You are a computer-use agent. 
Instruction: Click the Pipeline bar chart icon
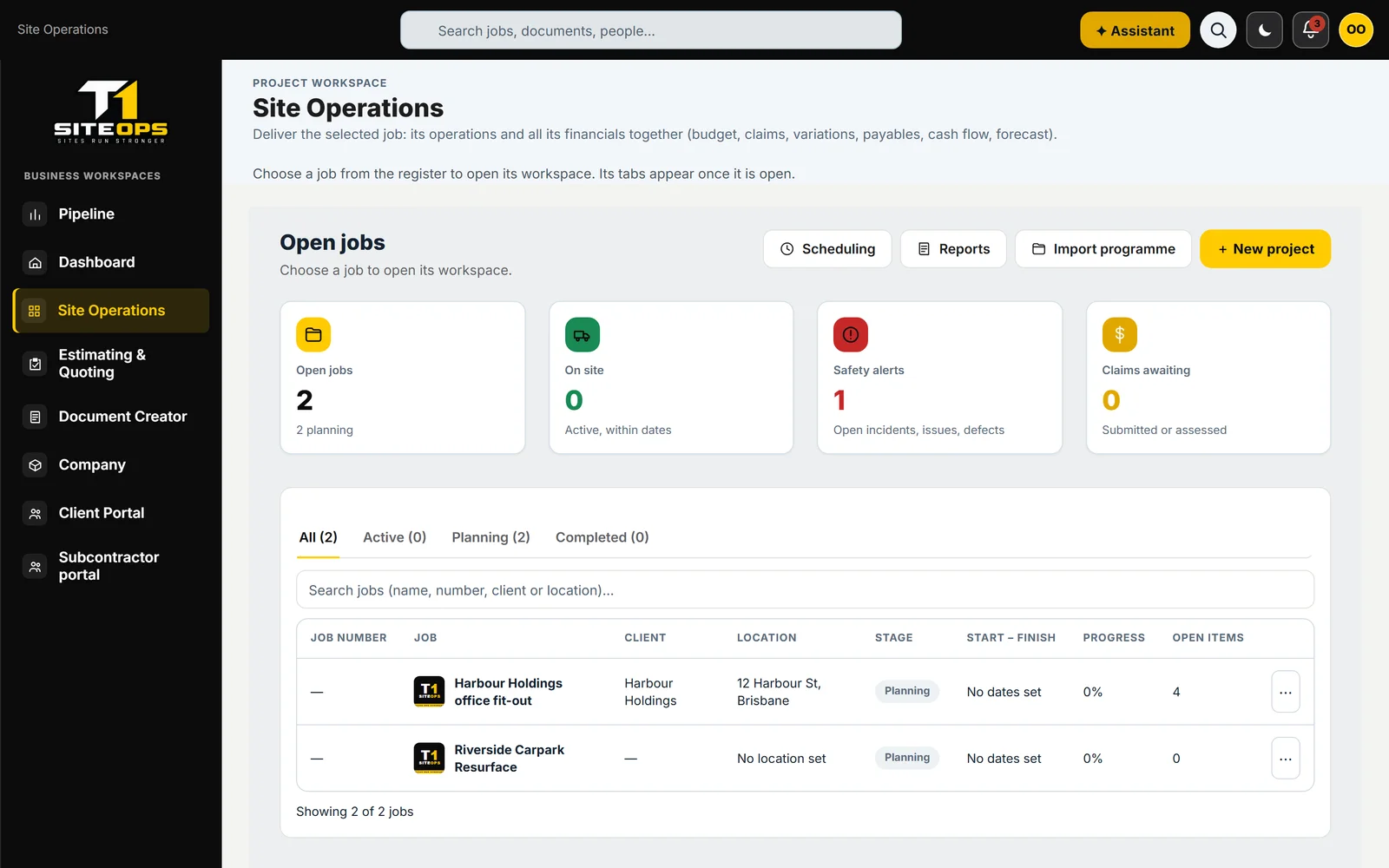[x=35, y=214]
